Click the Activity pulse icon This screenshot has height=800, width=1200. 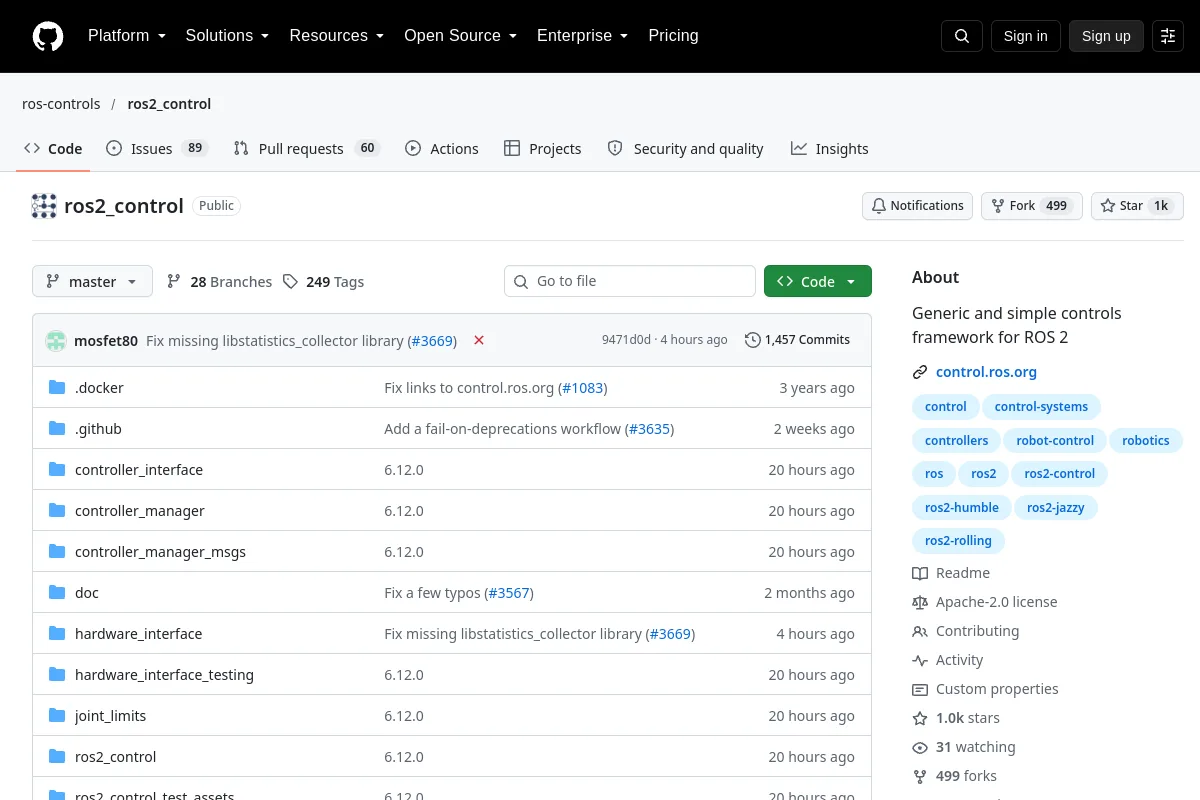pyautogui.click(x=920, y=660)
